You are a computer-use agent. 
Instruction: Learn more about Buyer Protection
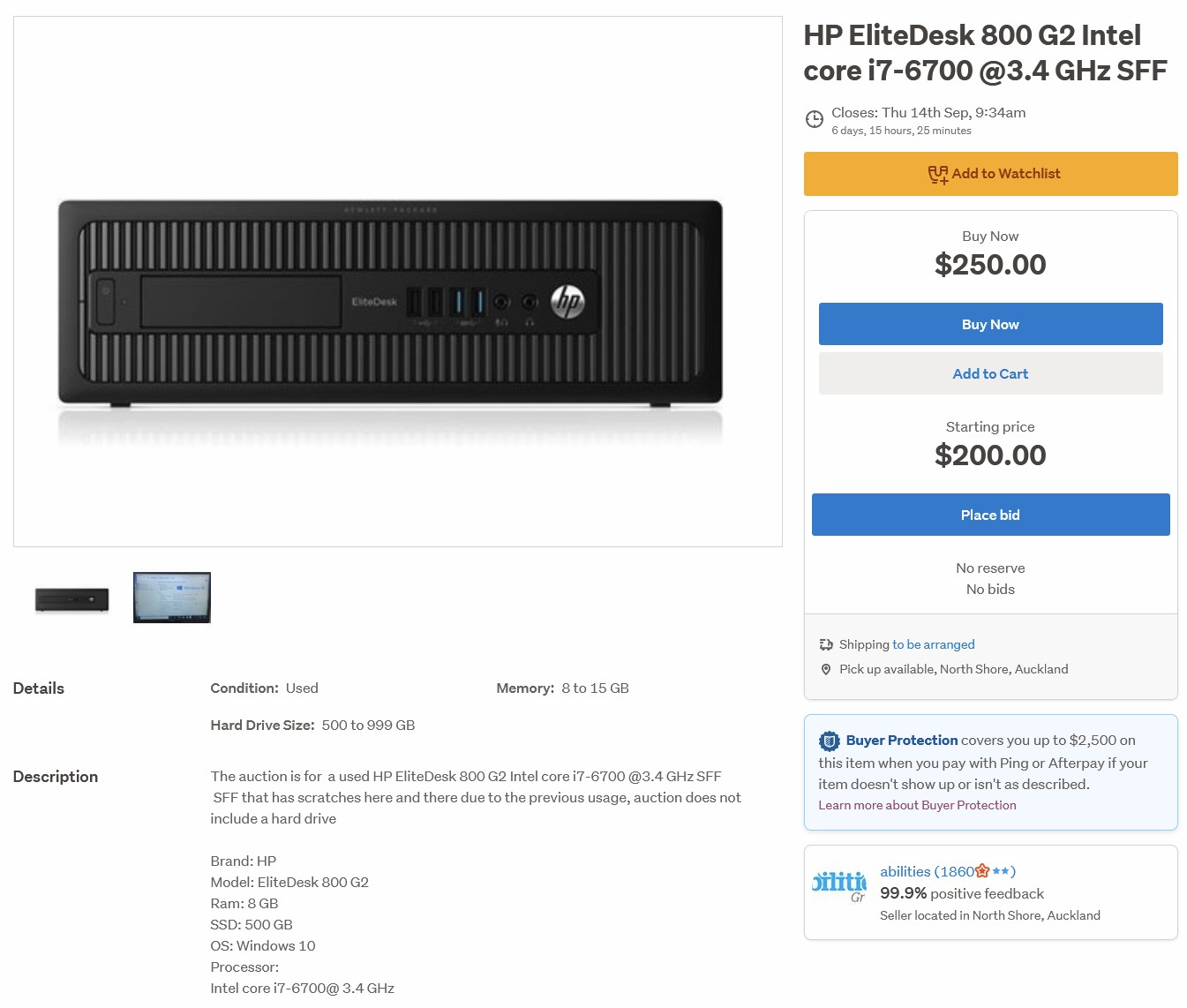[x=917, y=805]
